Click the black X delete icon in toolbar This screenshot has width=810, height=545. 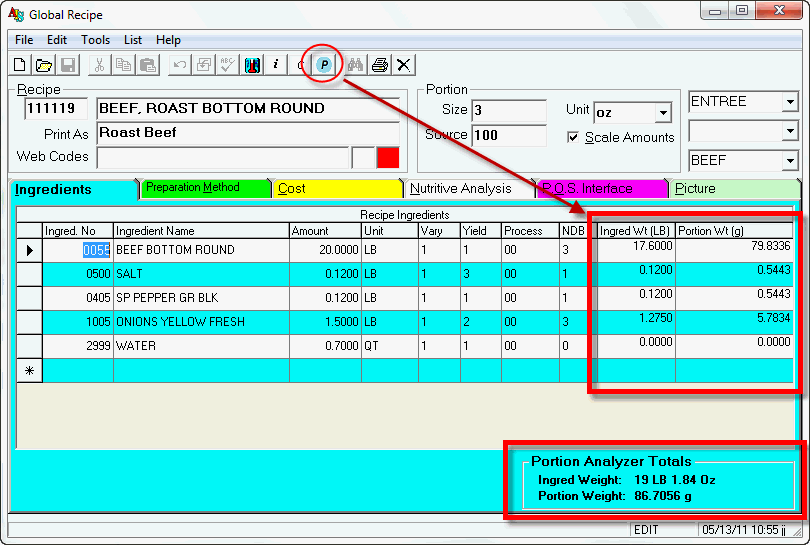[403, 65]
